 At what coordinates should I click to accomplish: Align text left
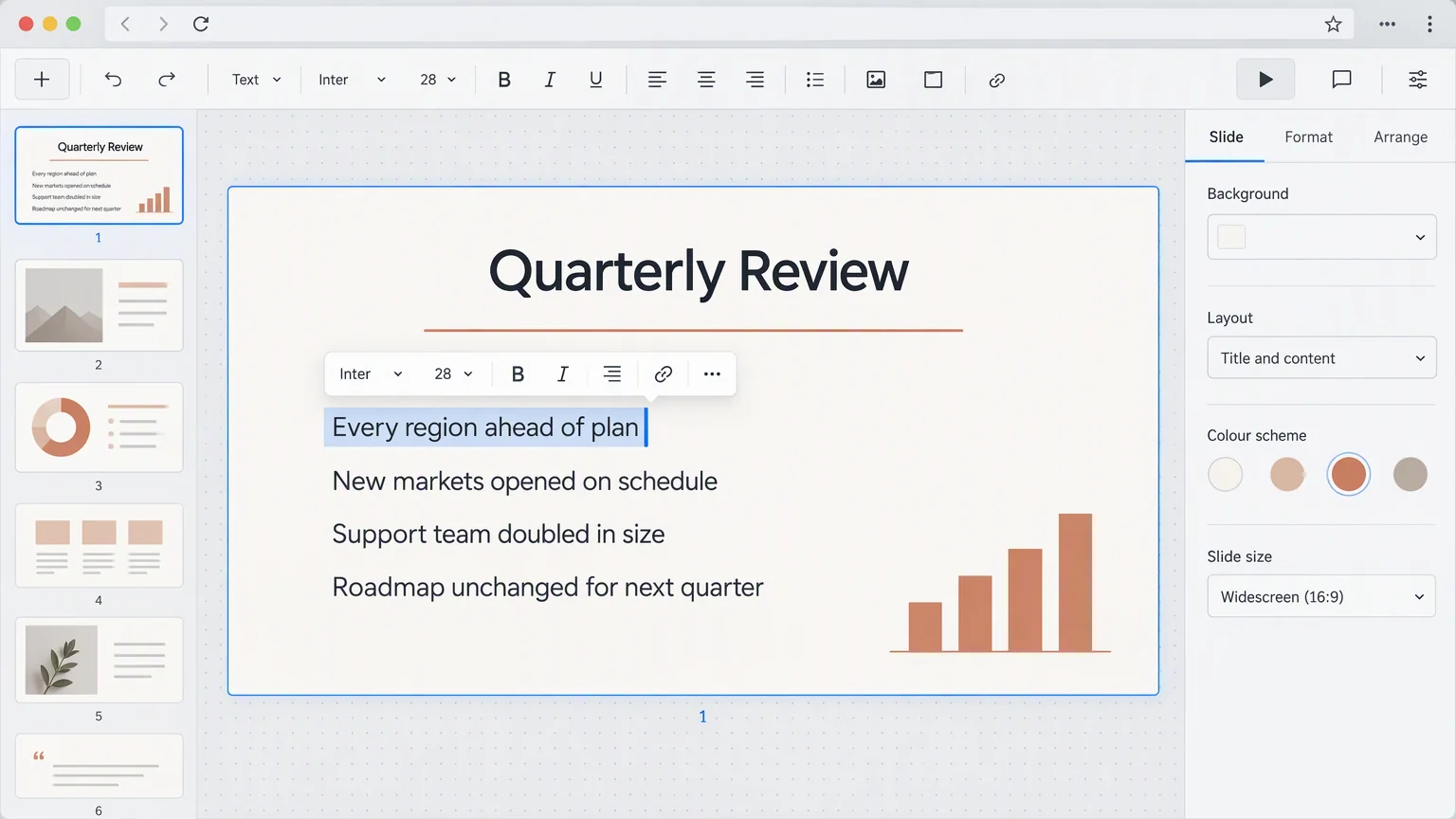point(657,80)
